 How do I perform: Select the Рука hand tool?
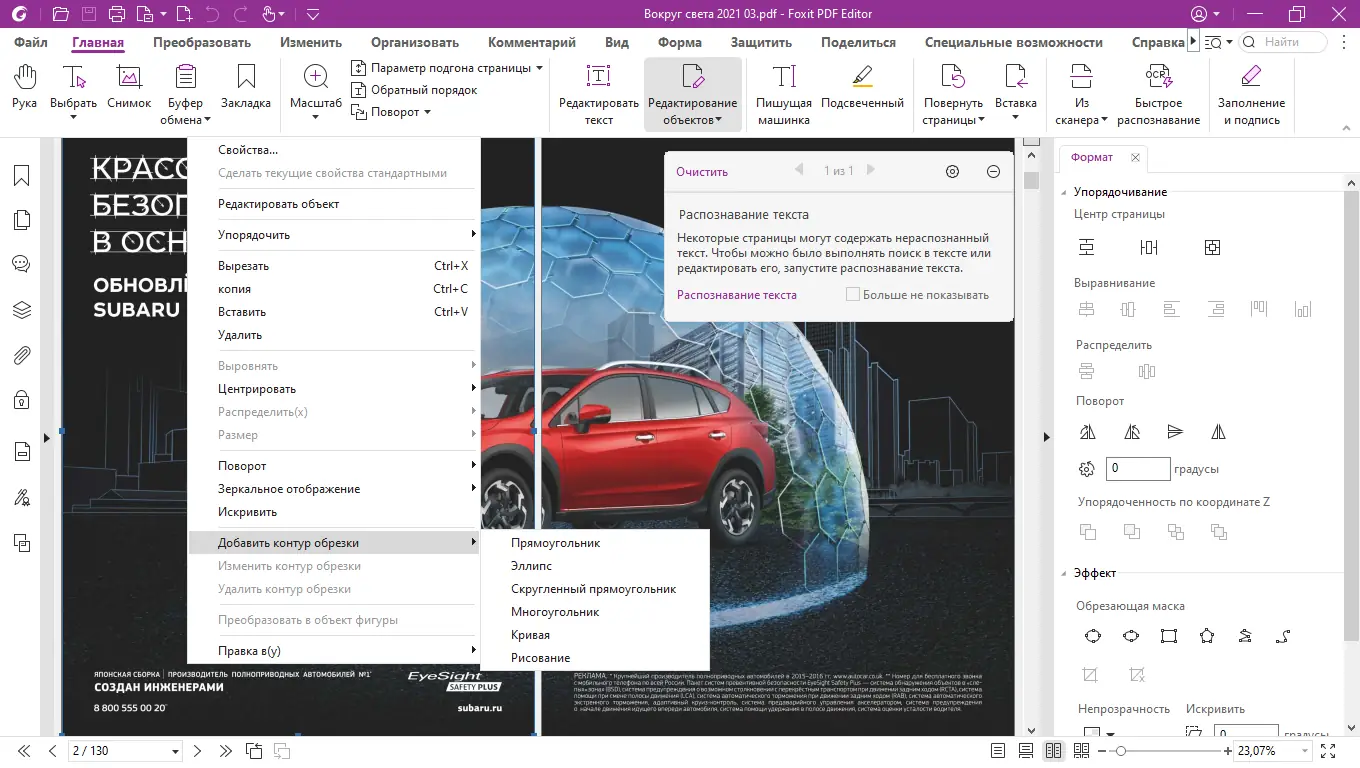click(x=24, y=87)
